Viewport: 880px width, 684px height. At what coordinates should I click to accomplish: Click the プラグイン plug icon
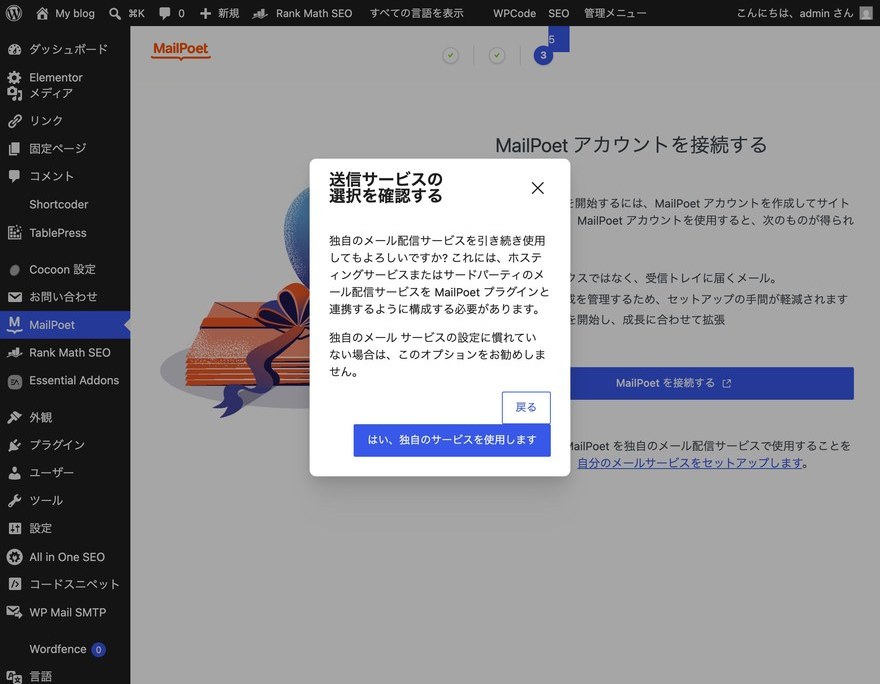point(15,445)
